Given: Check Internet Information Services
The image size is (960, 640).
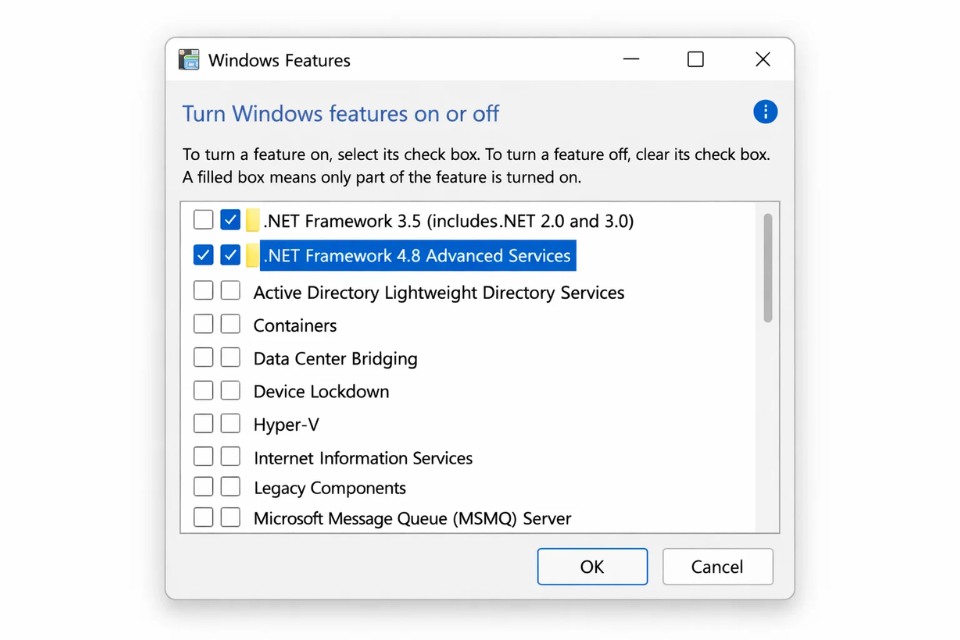Looking at the screenshot, I should (x=231, y=456).
